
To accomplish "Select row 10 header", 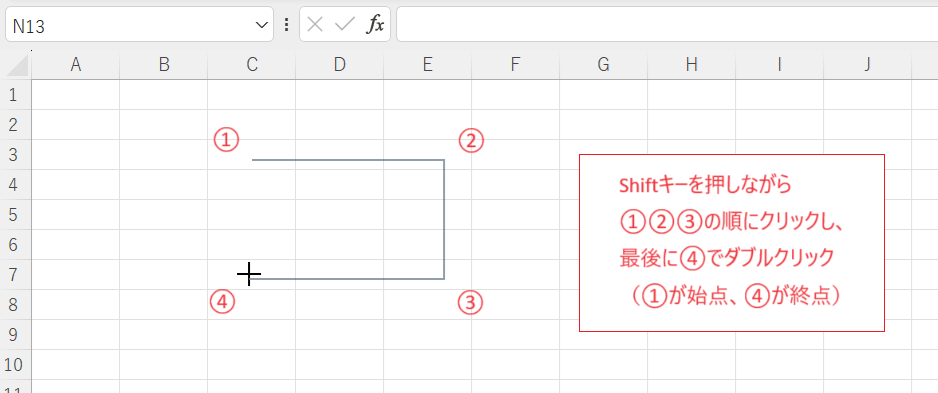I will point(16,365).
